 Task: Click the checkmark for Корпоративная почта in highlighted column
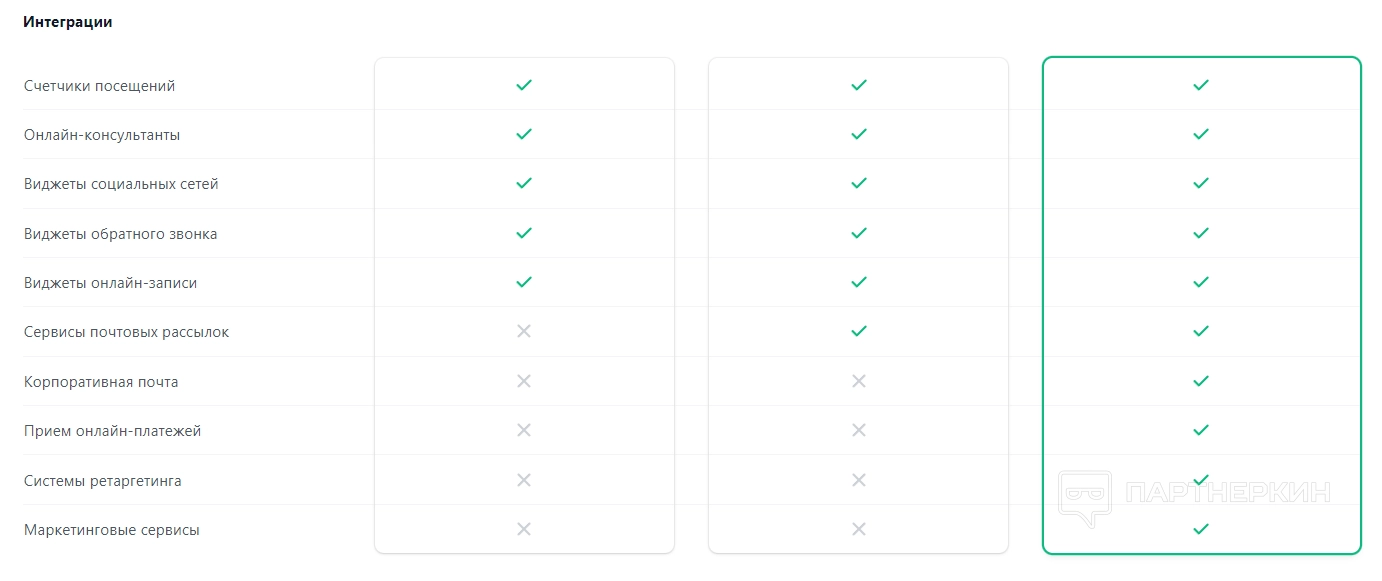(x=1201, y=381)
